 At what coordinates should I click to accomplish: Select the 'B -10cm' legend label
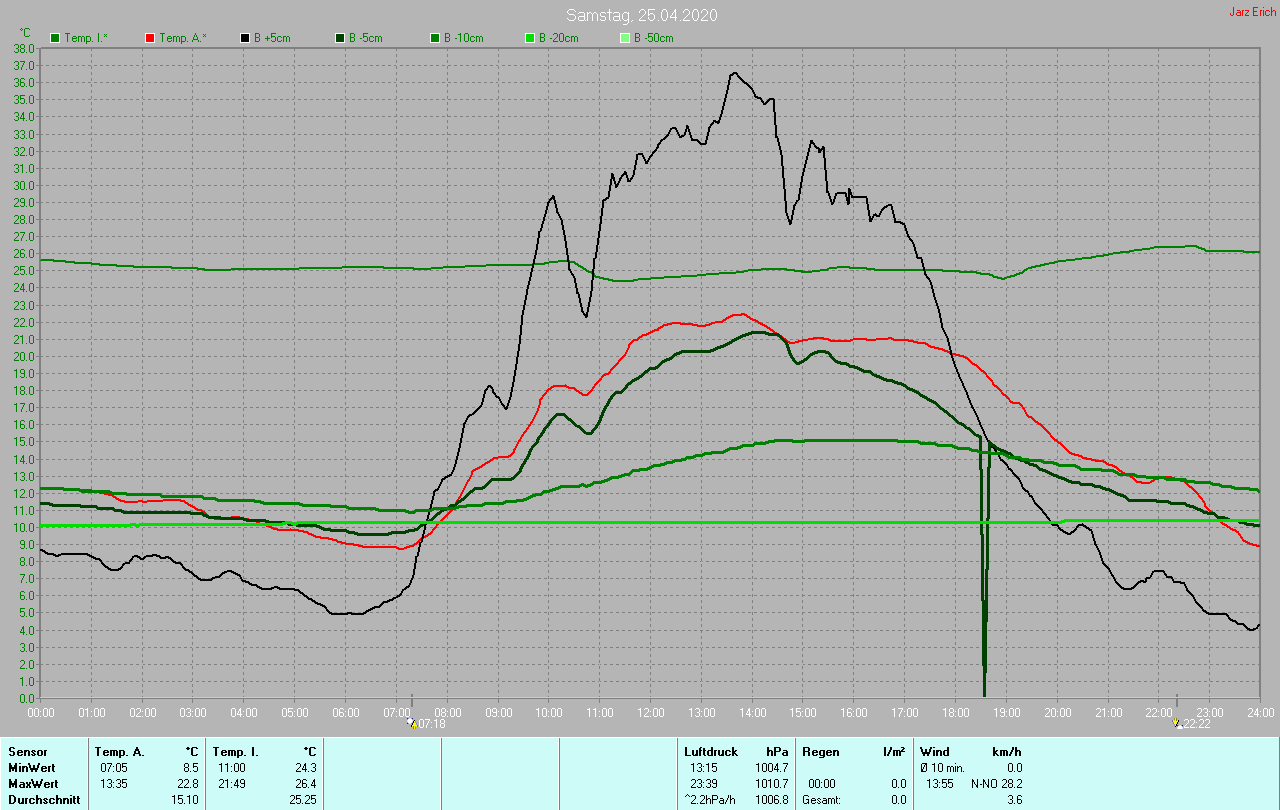tap(465, 38)
